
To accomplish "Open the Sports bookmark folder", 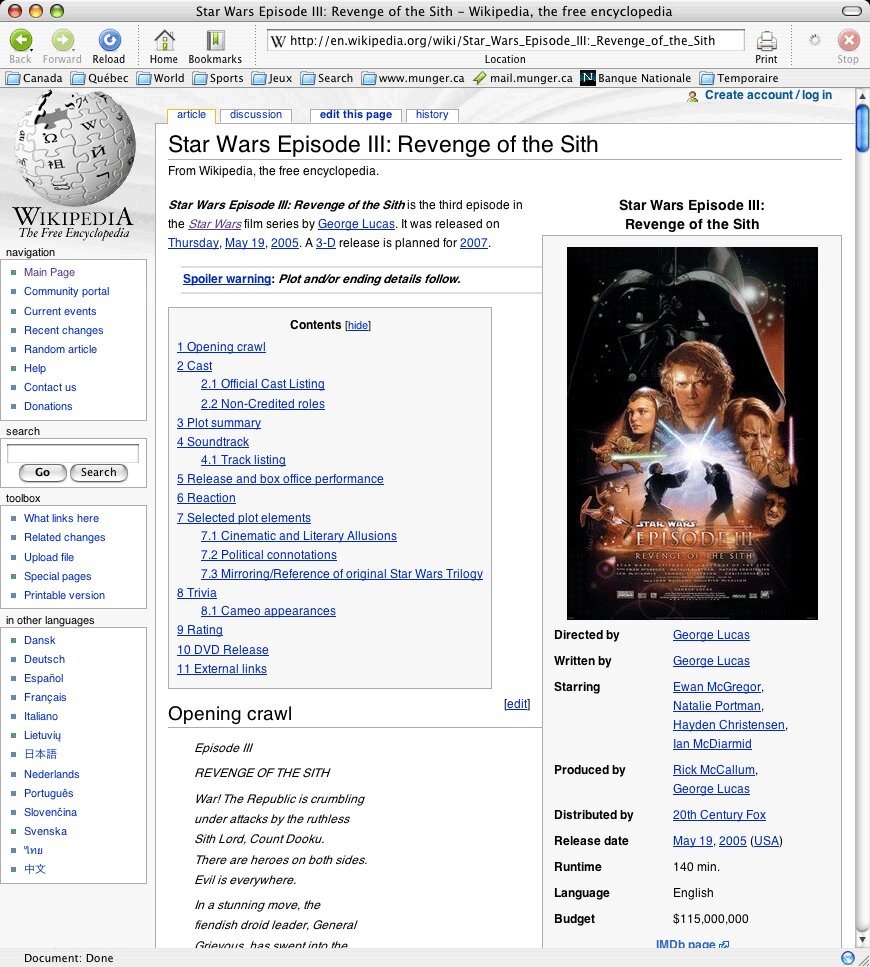I will click(x=218, y=78).
